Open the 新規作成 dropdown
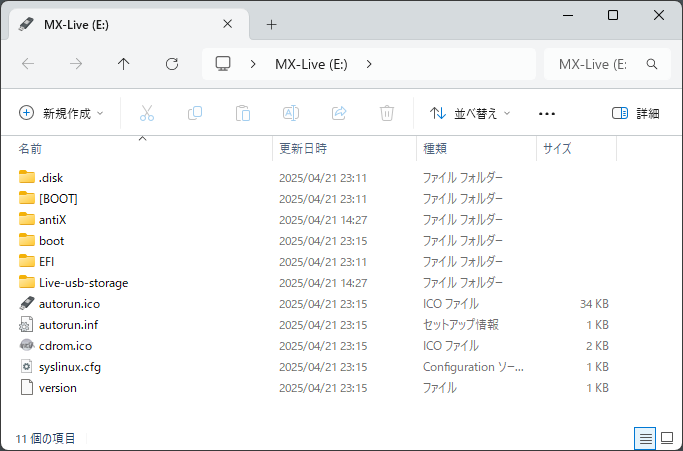 tap(62, 113)
